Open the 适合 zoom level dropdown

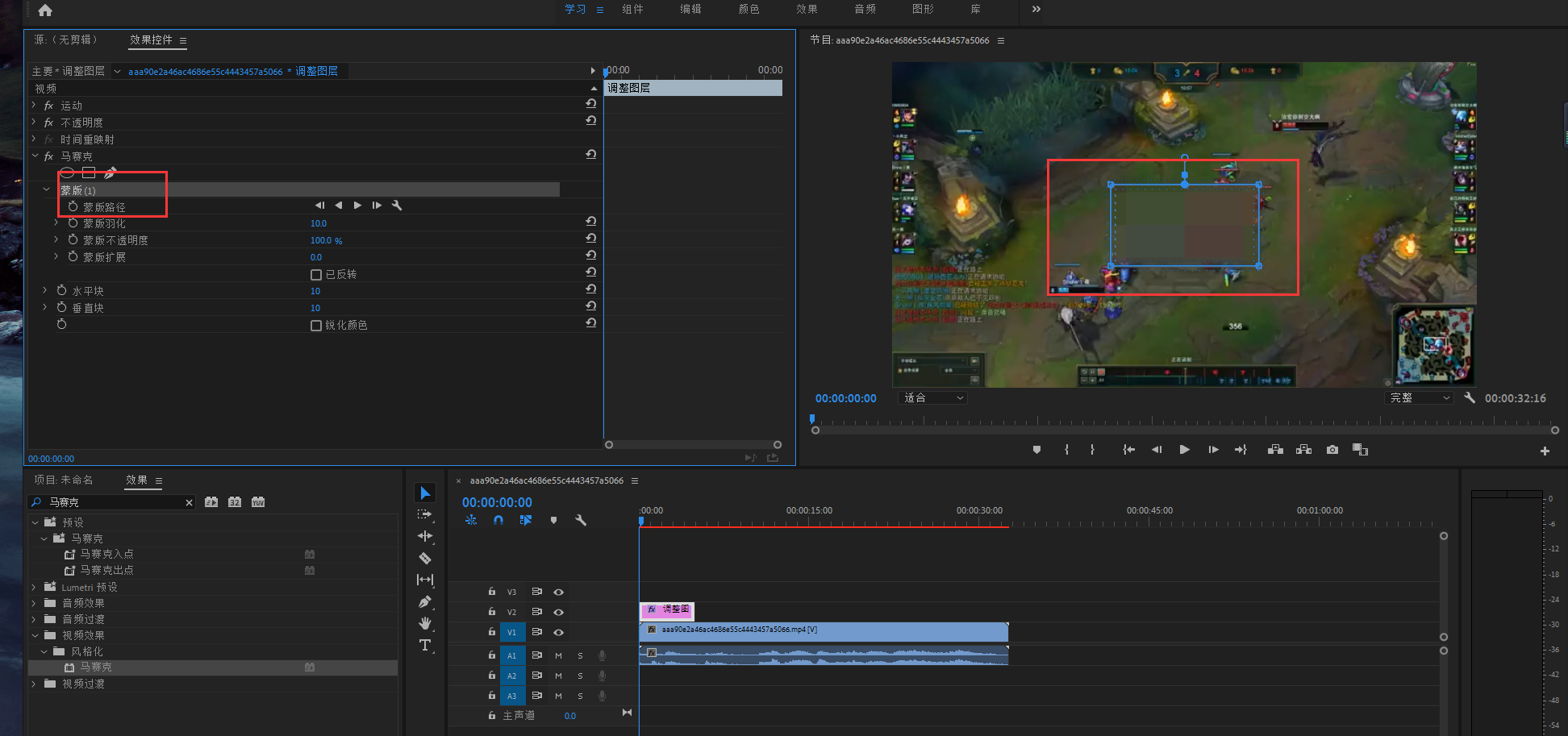point(933,397)
